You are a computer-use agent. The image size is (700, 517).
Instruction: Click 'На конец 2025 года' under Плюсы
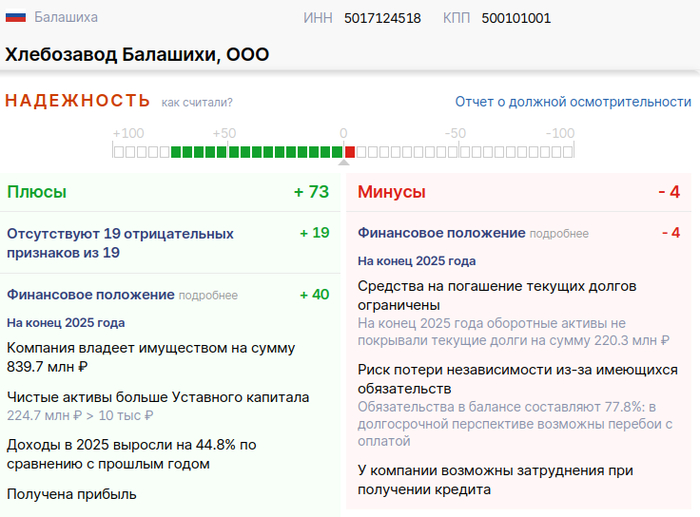pyautogui.click(x=66, y=323)
